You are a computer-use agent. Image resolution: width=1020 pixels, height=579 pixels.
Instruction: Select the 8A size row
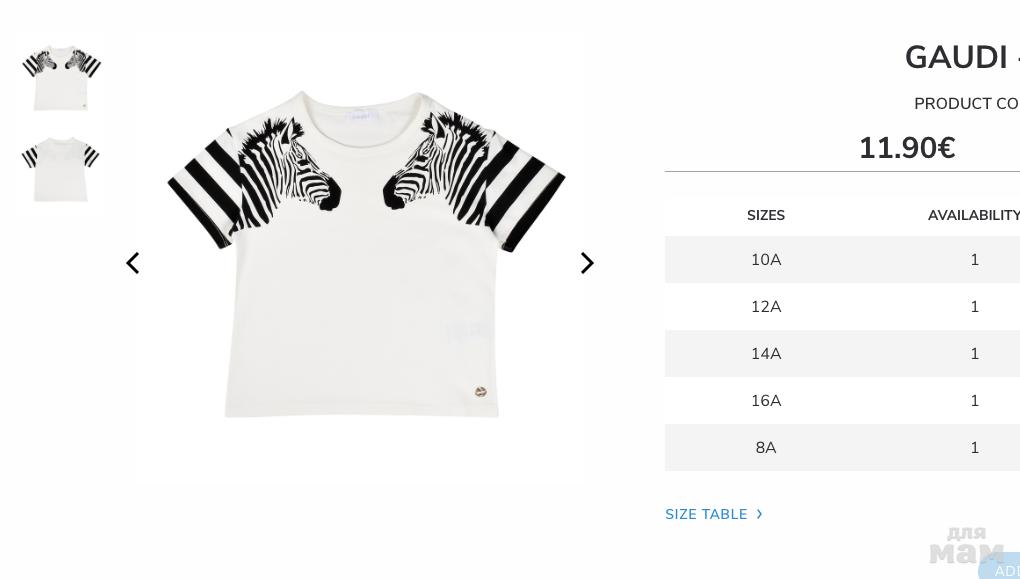pyautogui.click(x=842, y=447)
